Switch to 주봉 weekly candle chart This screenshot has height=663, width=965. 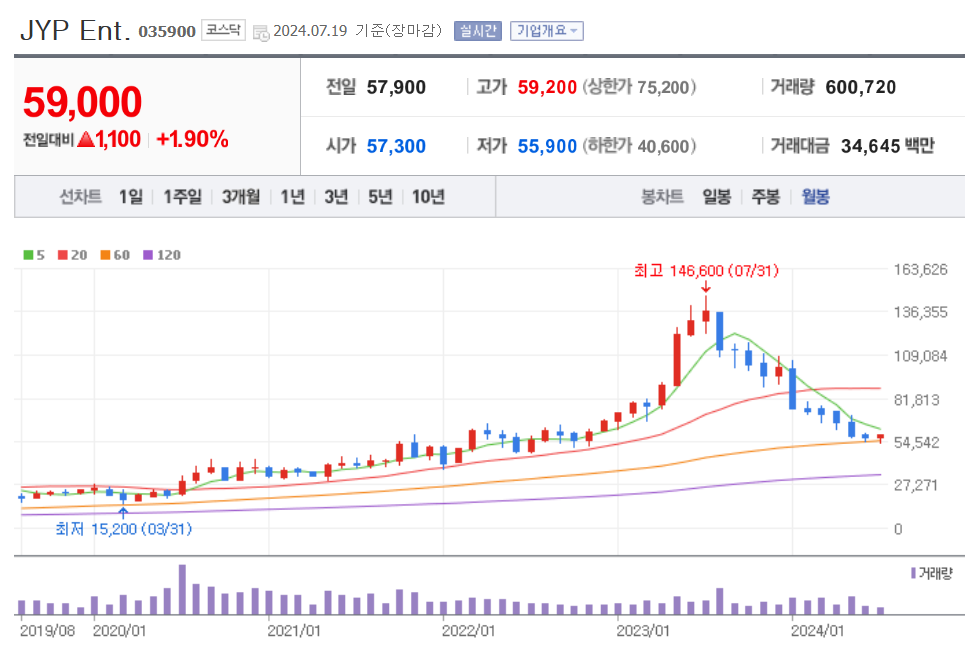766,197
